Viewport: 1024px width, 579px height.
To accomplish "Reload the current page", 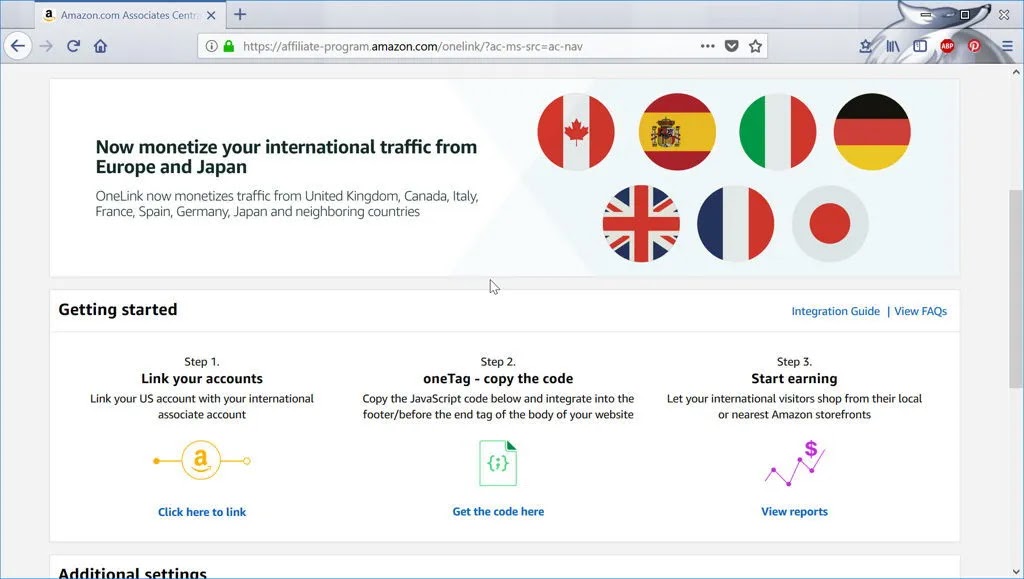I will click(x=73, y=46).
